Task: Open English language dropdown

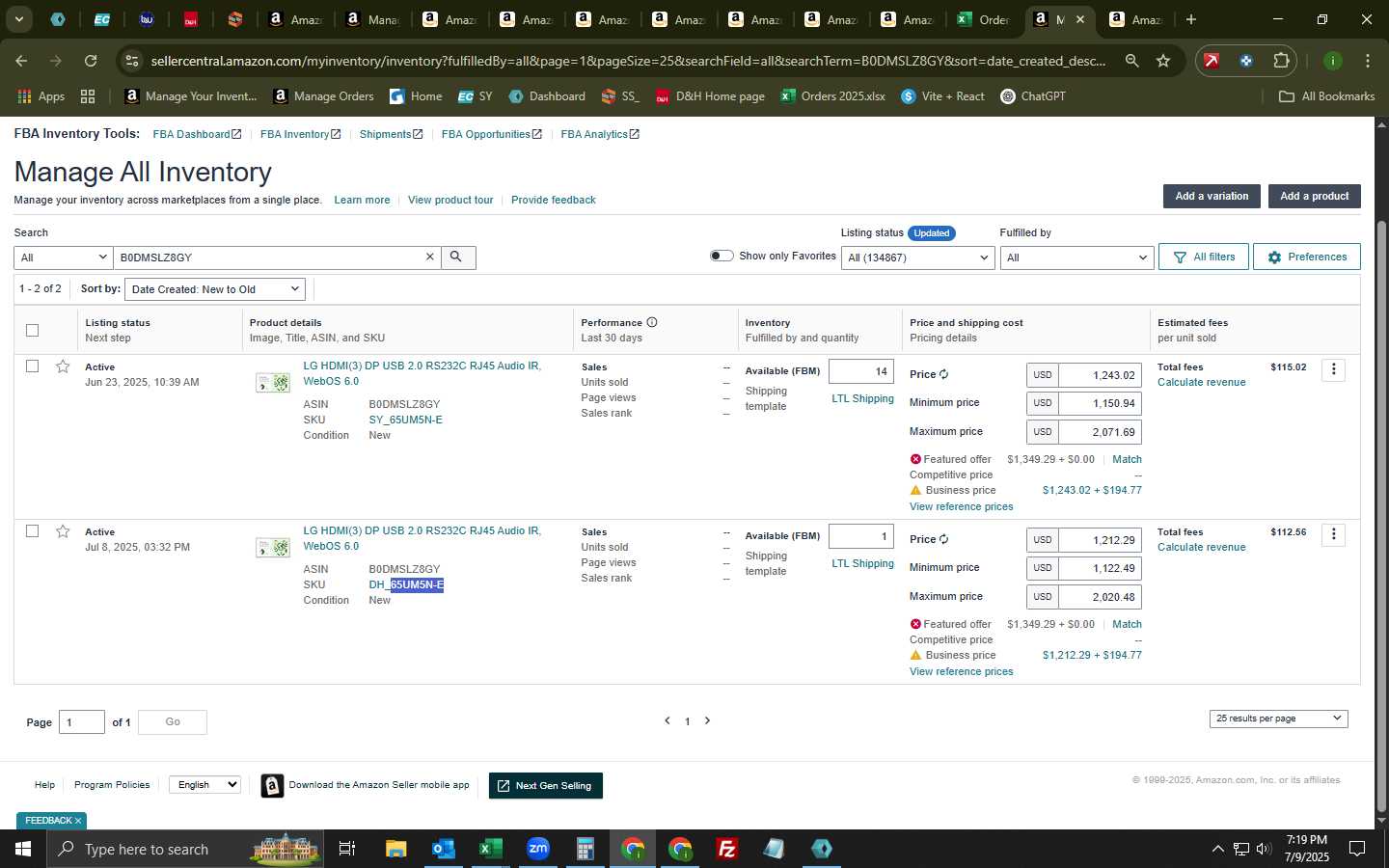Action: click(x=204, y=785)
